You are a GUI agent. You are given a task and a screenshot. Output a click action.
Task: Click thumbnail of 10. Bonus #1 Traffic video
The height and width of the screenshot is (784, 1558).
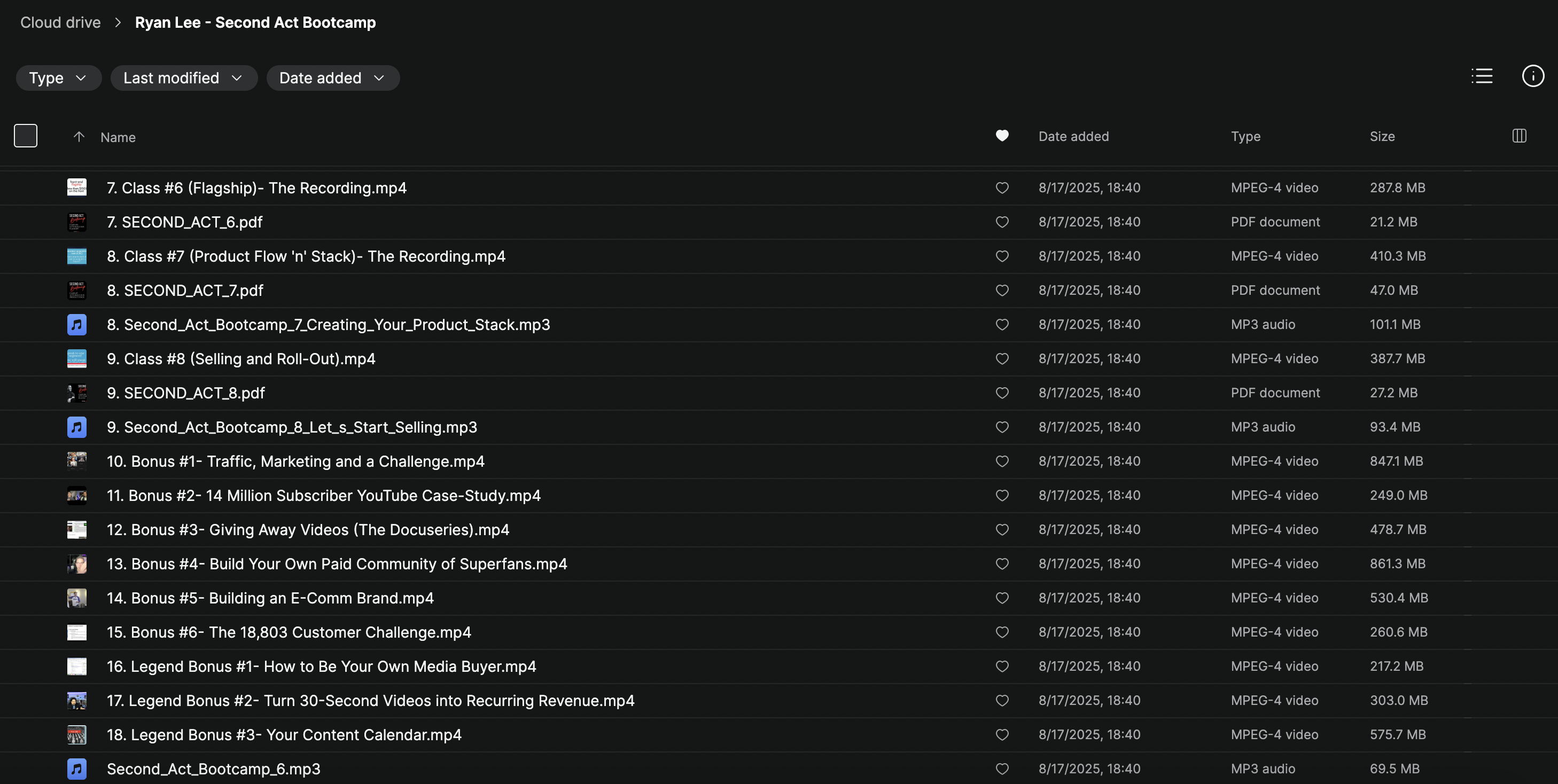77,461
